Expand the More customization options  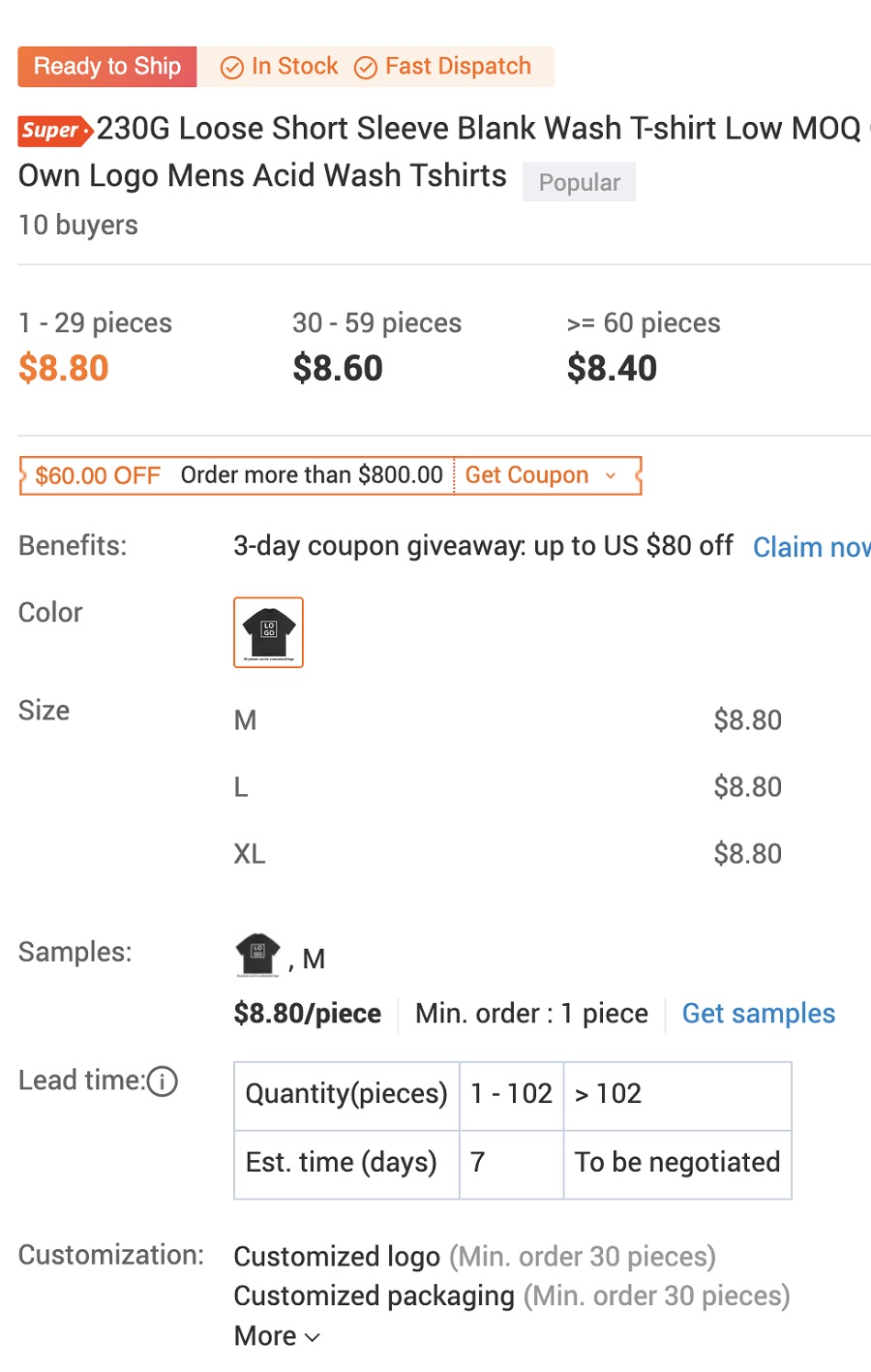pyautogui.click(x=276, y=1335)
